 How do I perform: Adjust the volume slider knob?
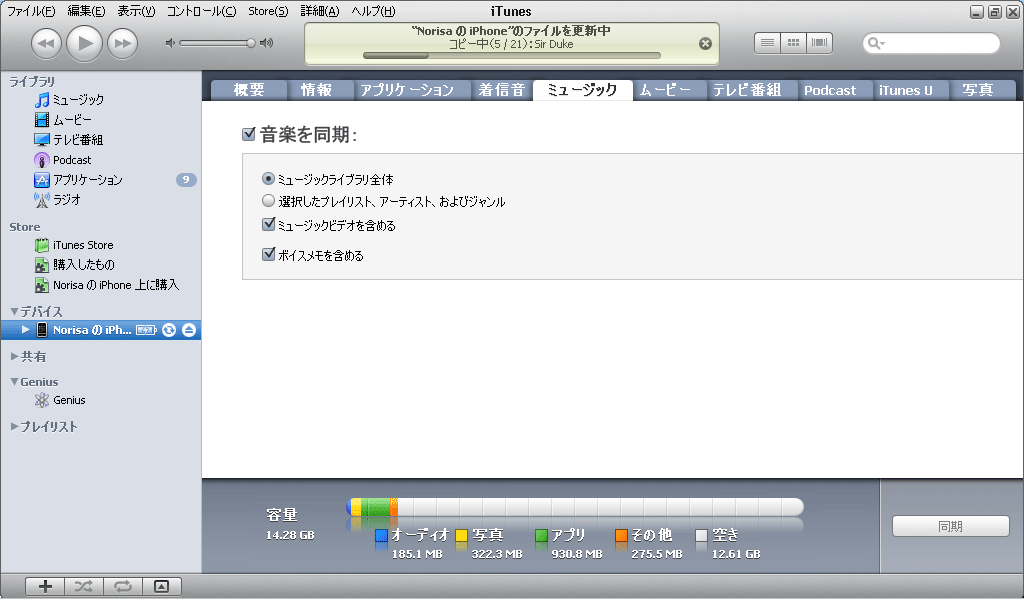coord(251,43)
